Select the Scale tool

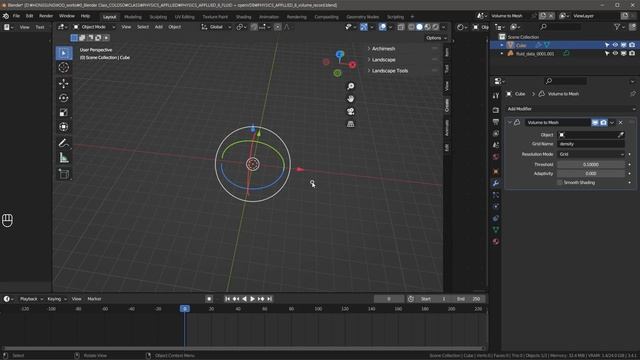coord(64,112)
